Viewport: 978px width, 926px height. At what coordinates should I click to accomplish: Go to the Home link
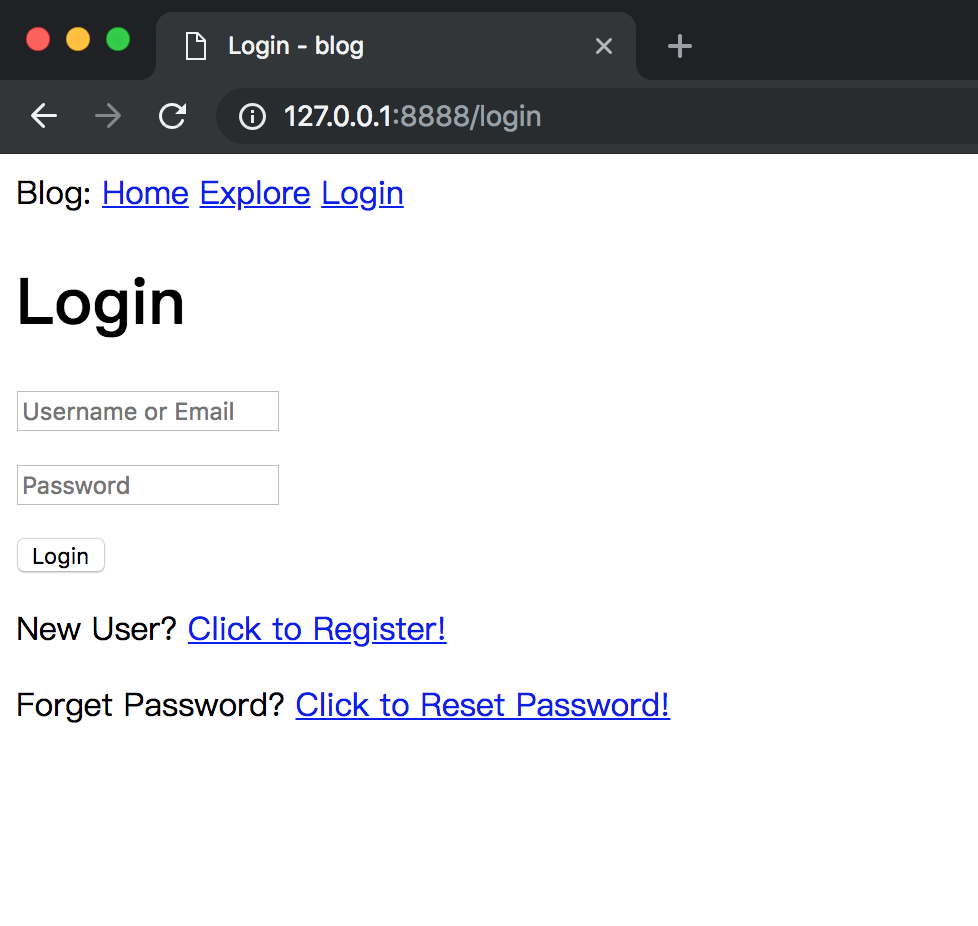tap(145, 193)
